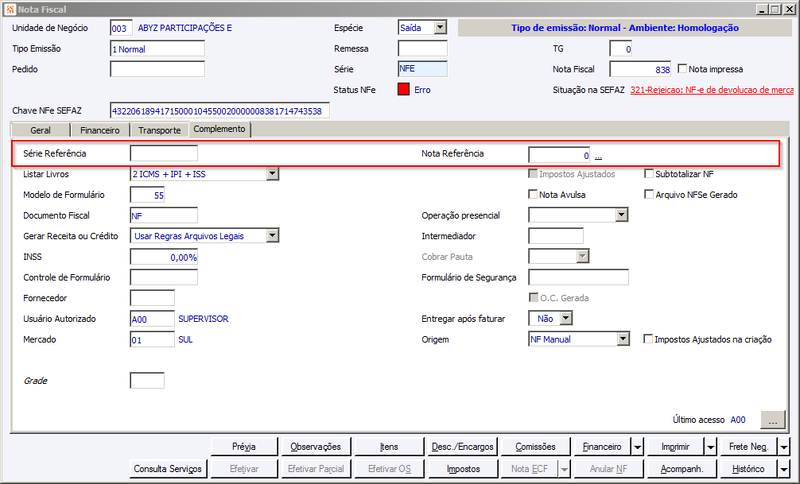Switch to the Transporte tab
800x484 pixels.
tap(159, 130)
